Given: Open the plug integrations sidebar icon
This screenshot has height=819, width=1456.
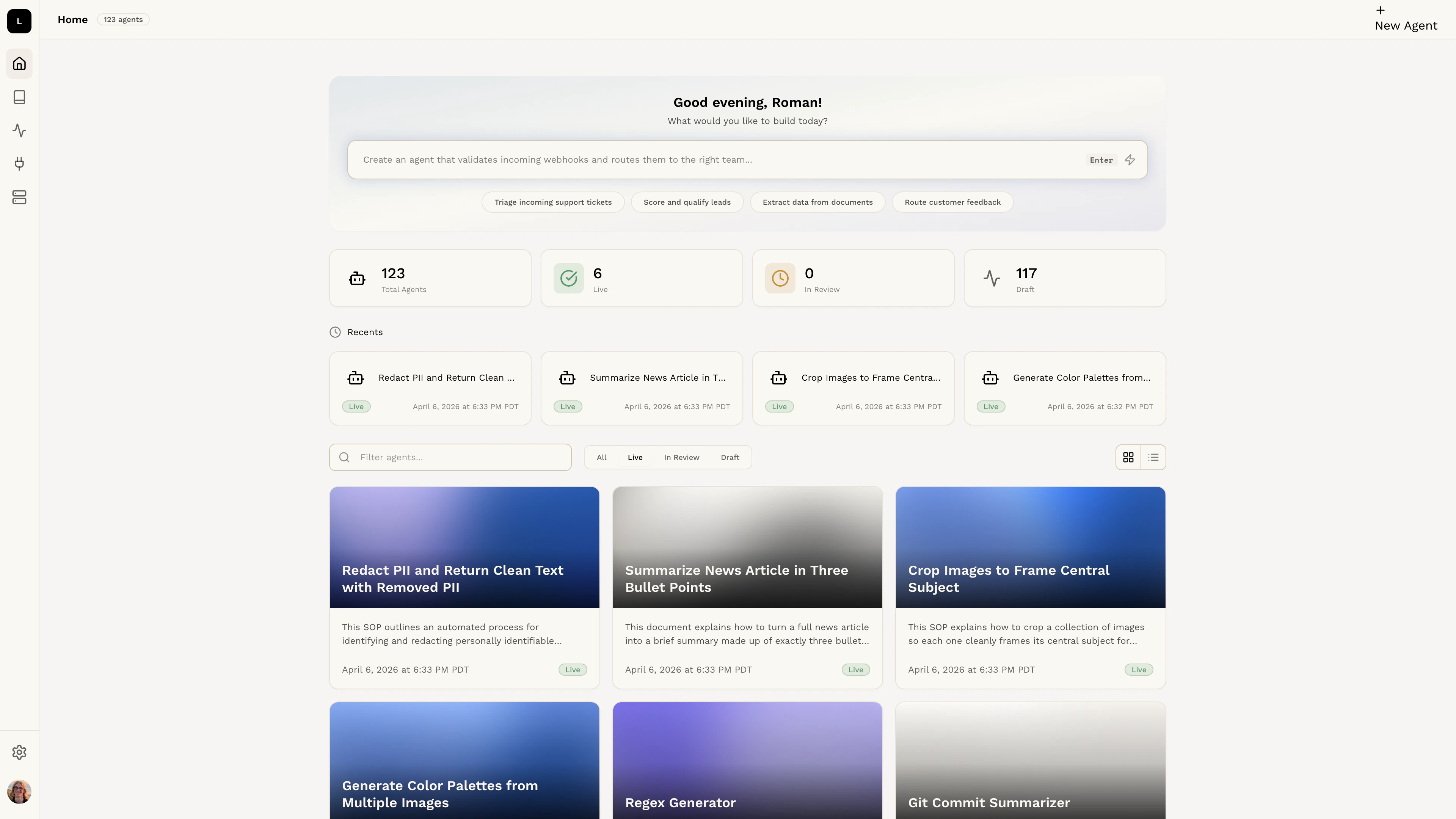Looking at the screenshot, I should click(19, 164).
